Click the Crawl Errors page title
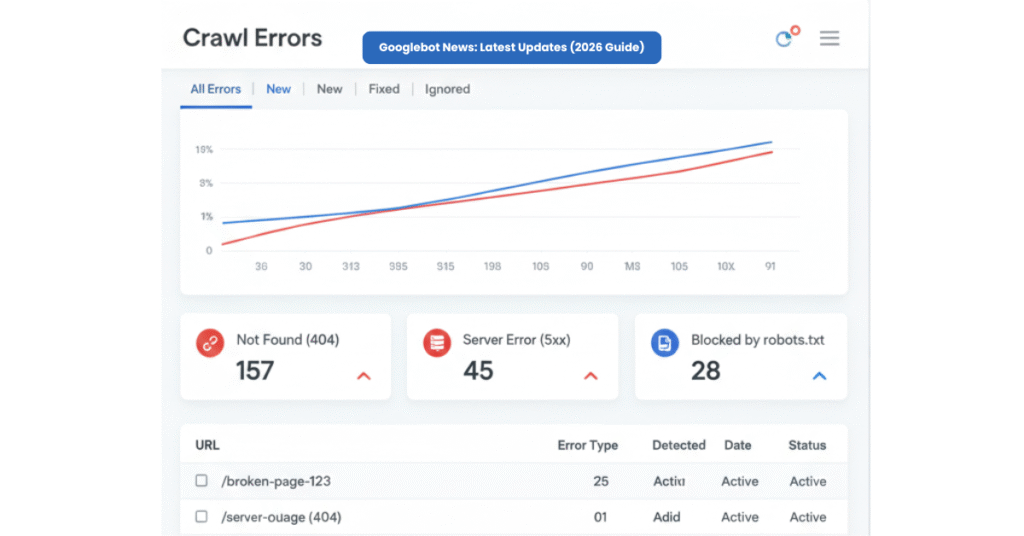1024x536 pixels. point(252,38)
